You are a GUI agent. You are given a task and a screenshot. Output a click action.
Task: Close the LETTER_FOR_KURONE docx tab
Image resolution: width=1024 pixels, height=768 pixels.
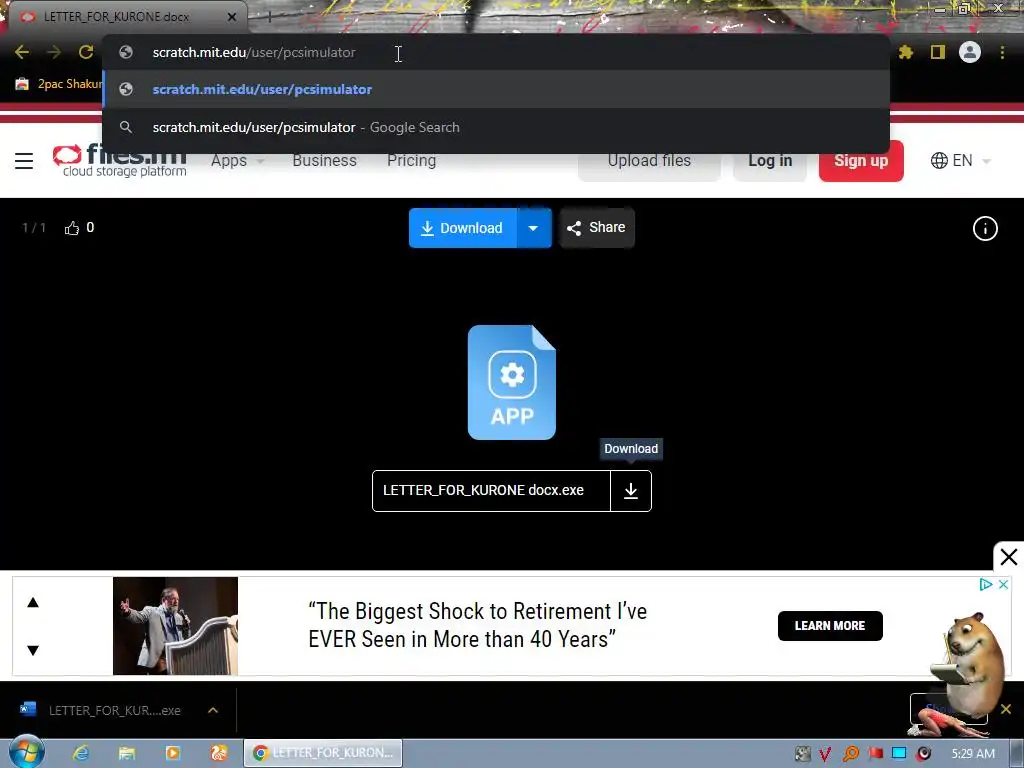click(232, 17)
